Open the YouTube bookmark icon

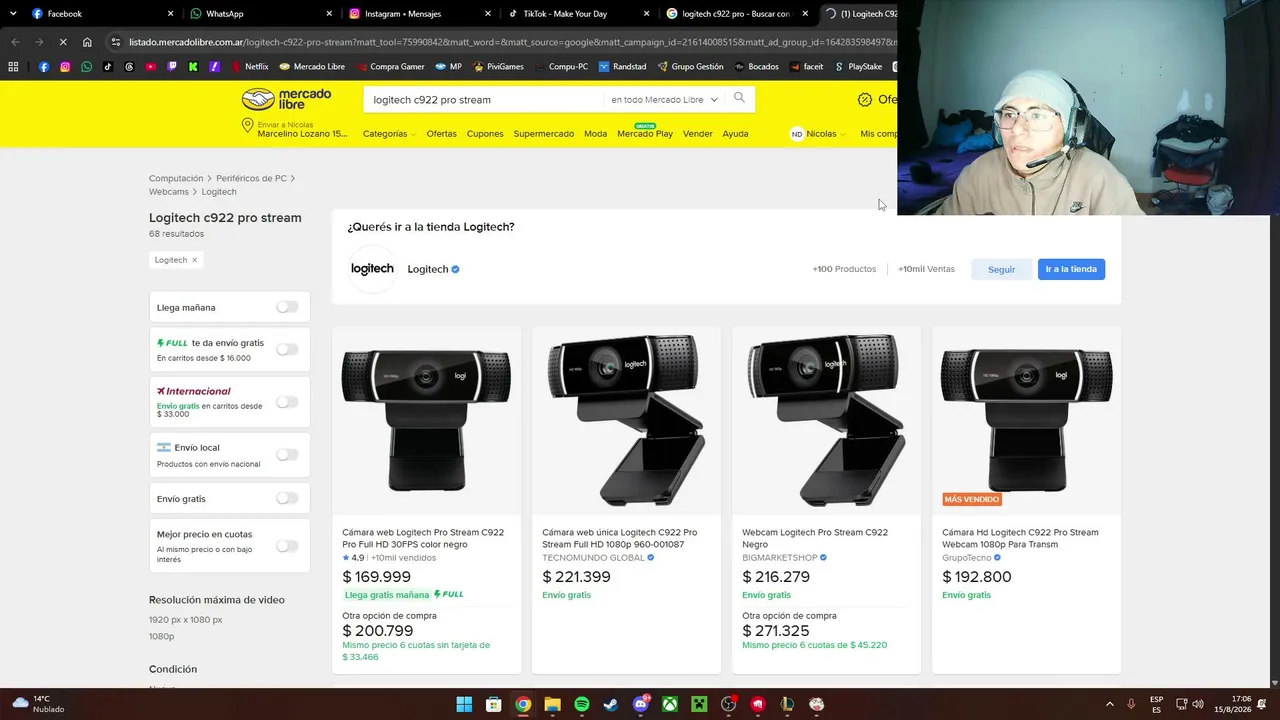tap(150, 67)
